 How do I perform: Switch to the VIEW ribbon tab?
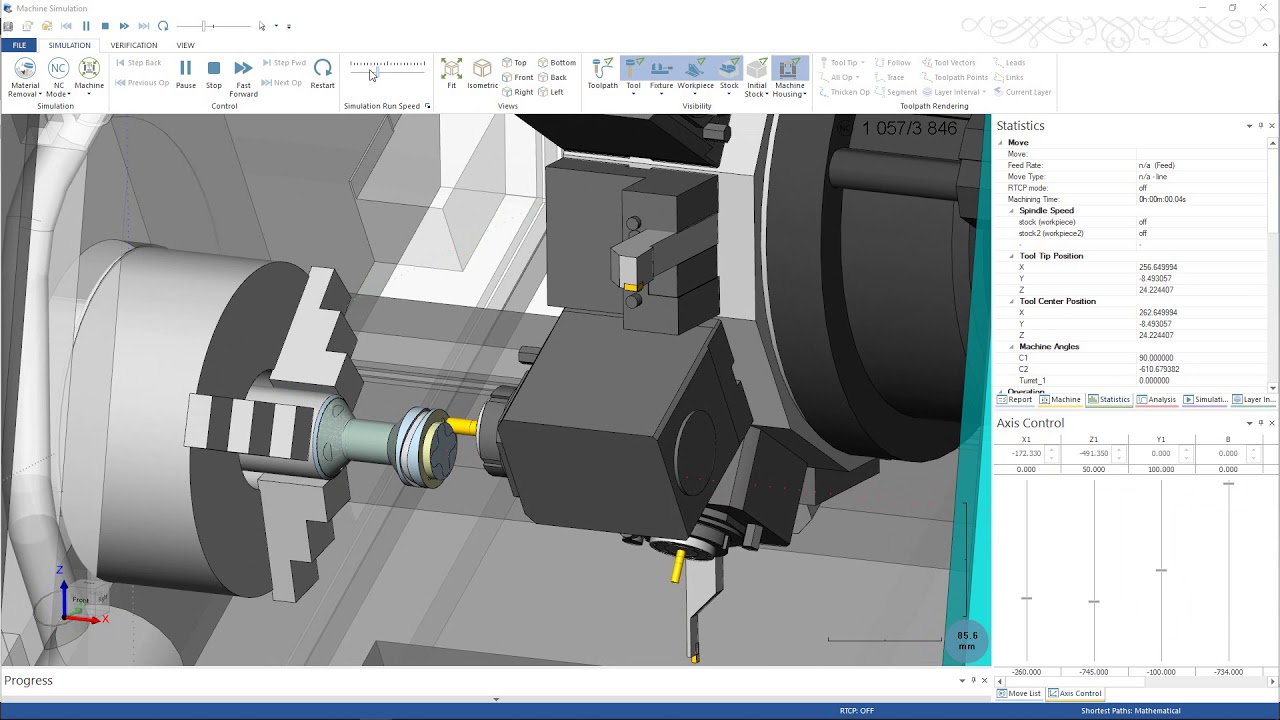click(x=185, y=45)
